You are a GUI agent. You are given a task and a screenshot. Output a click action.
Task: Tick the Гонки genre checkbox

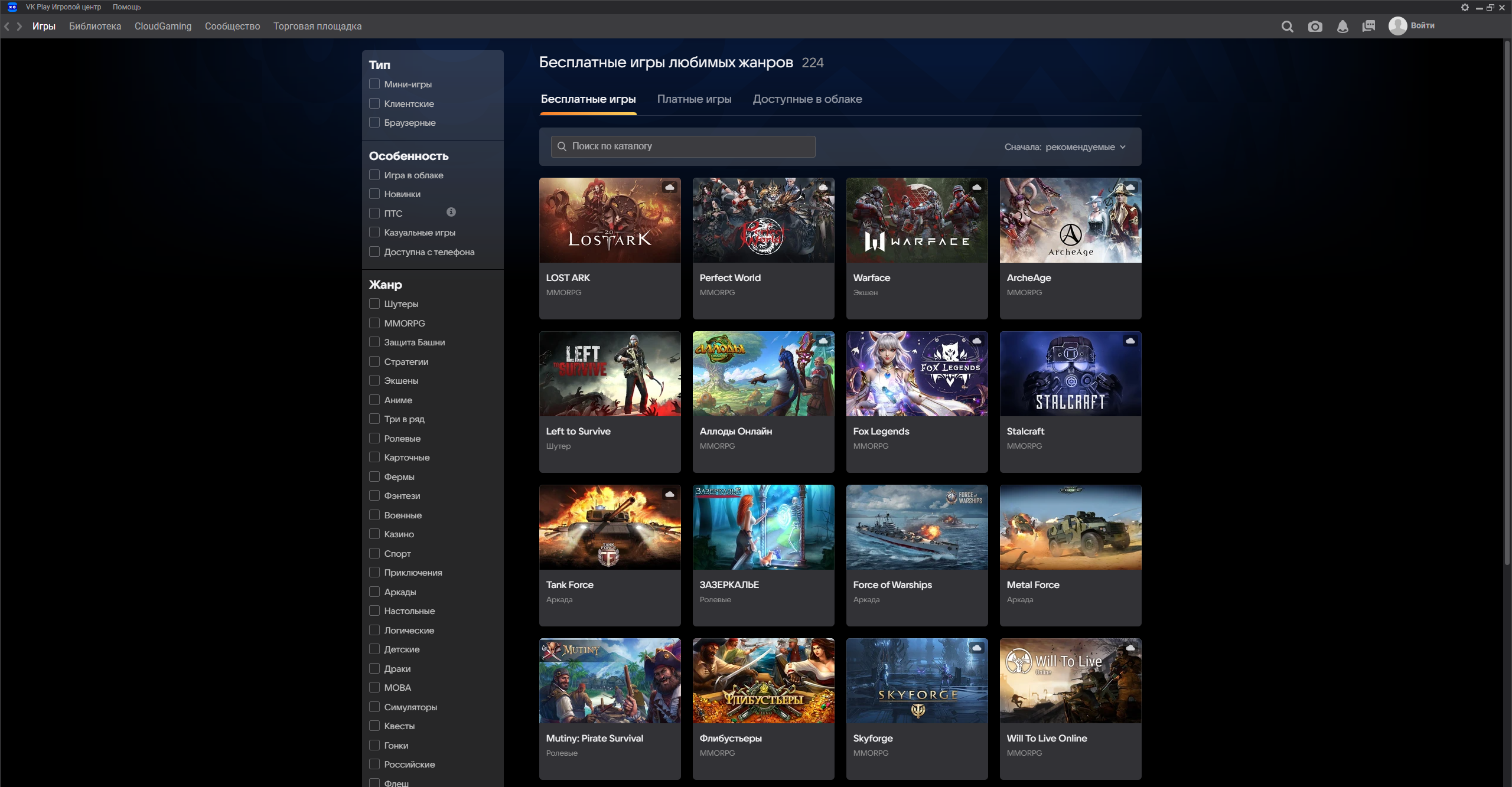click(x=374, y=745)
